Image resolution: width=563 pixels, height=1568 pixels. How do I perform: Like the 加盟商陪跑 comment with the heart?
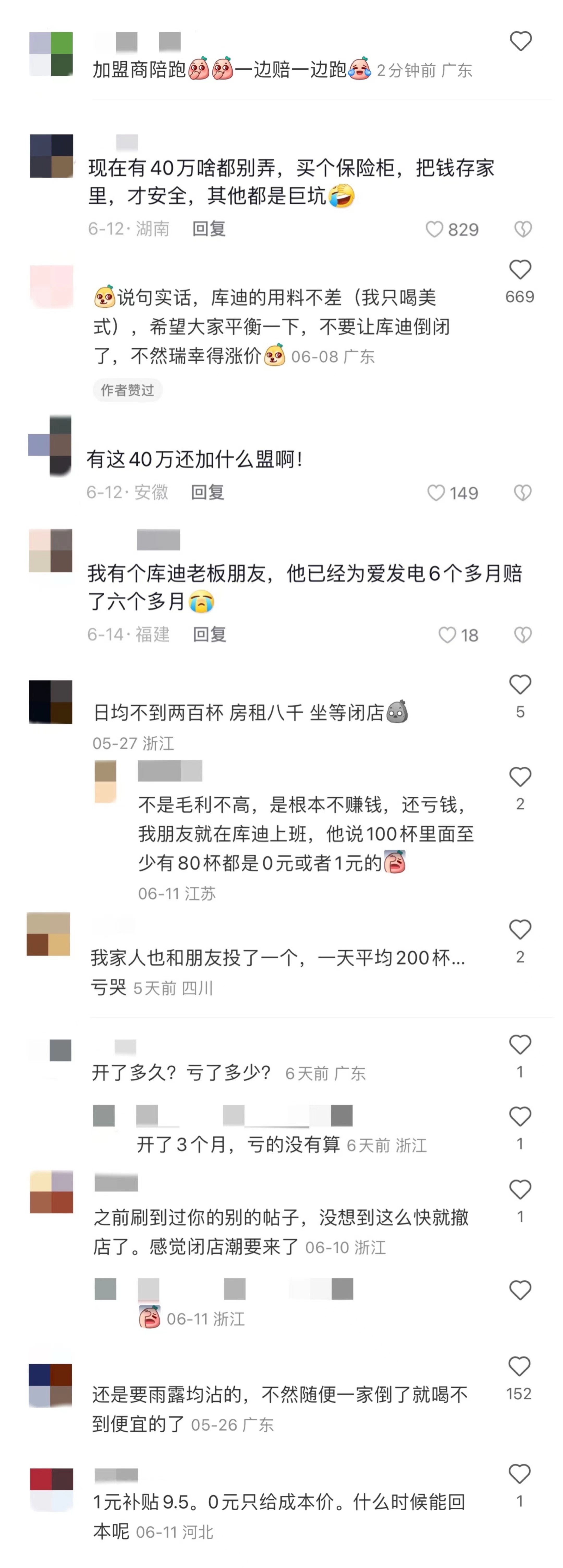521,41
